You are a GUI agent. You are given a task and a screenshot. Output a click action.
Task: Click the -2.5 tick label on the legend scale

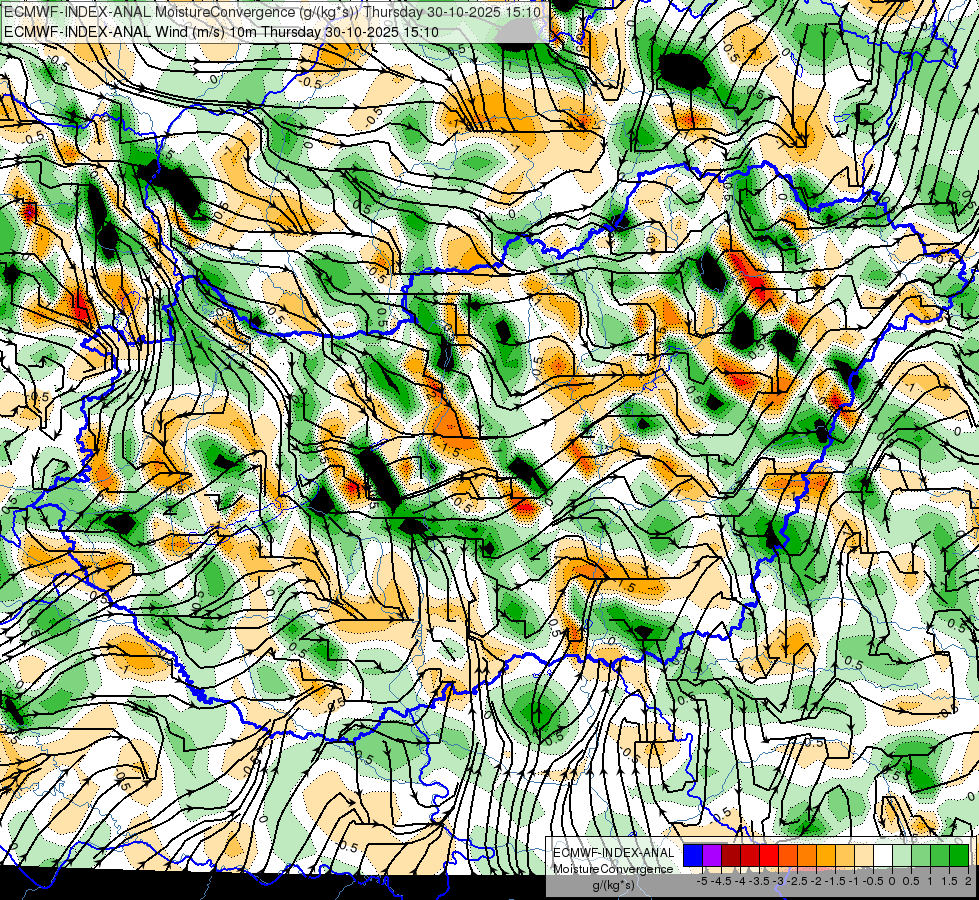tap(797, 881)
